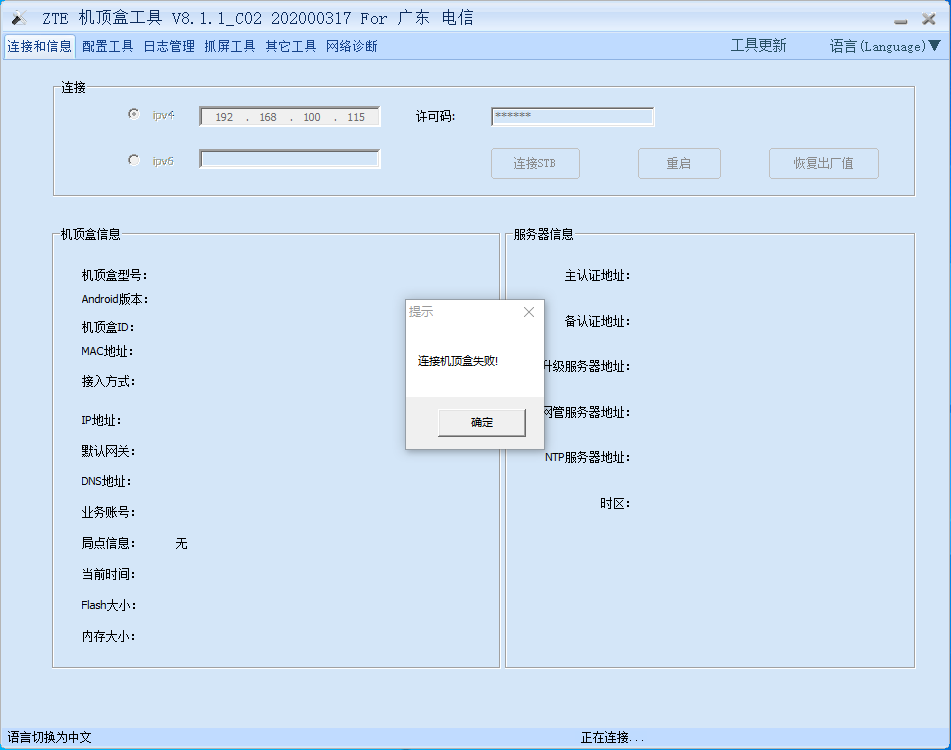This screenshot has width=951, height=750.
Task: Click the DNS地址 label
Action: pos(106,481)
